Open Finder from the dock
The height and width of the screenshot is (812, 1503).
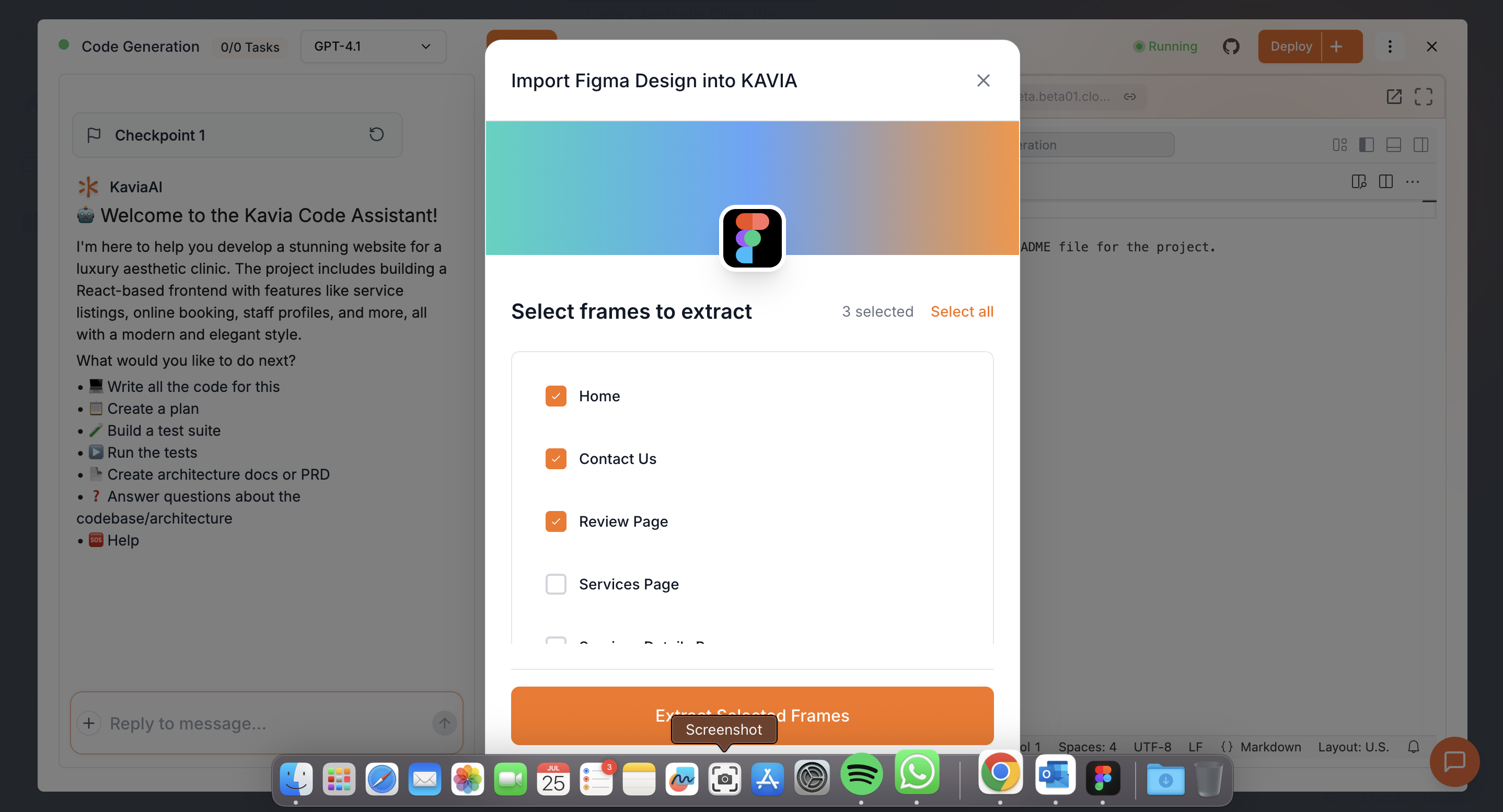coord(296,779)
